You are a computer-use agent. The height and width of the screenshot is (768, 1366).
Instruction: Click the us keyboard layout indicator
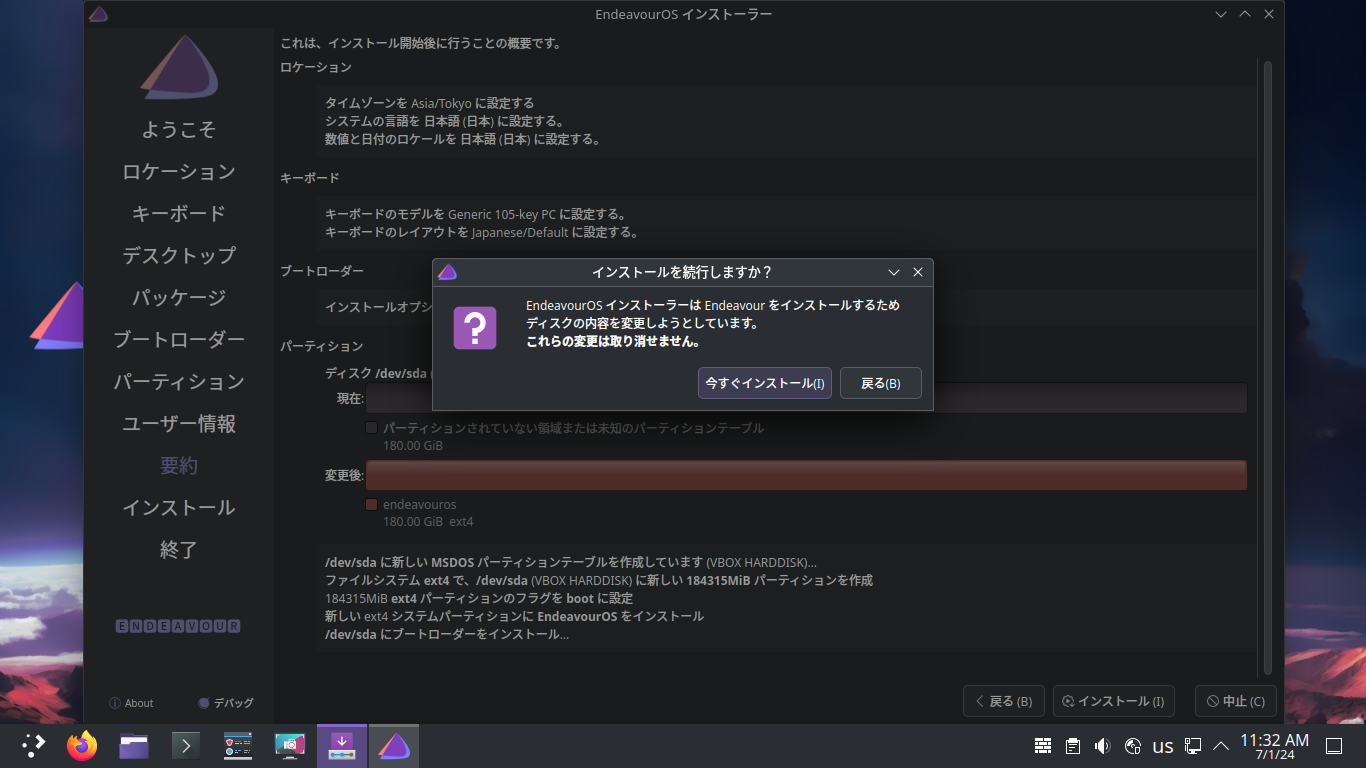coord(1162,746)
